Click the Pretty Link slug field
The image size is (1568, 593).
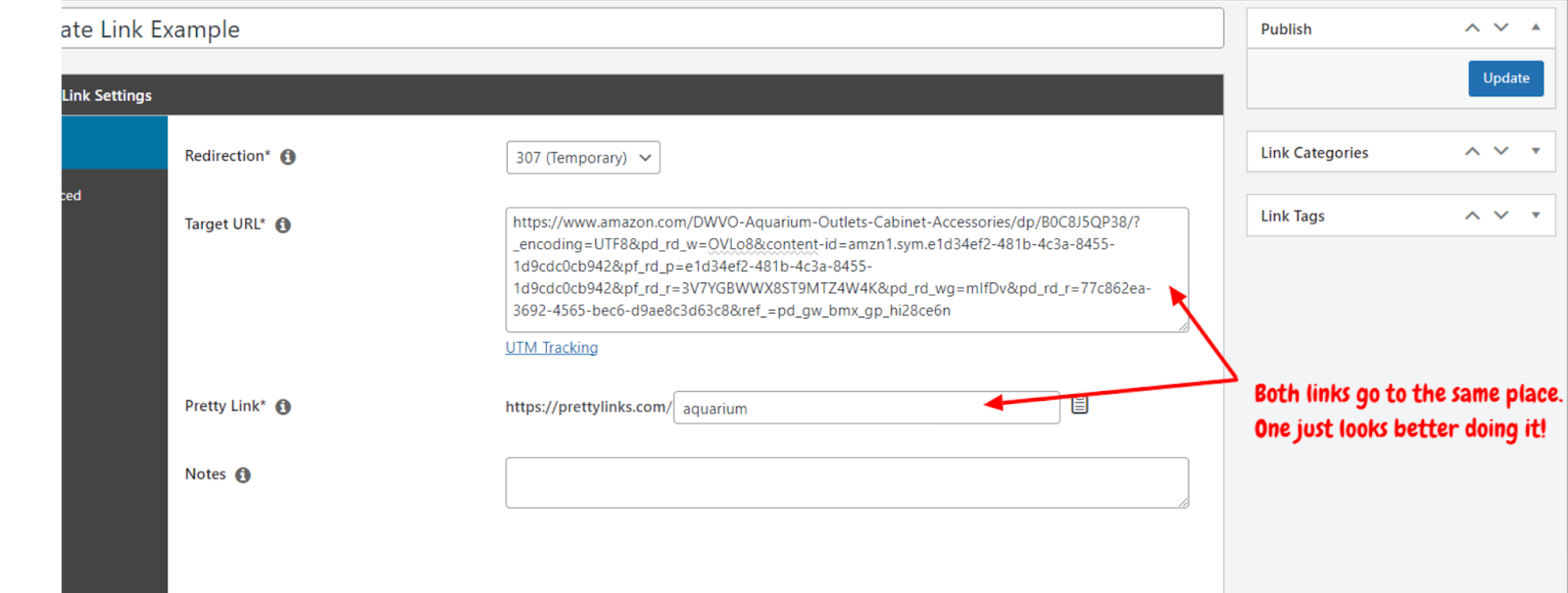coord(867,408)
